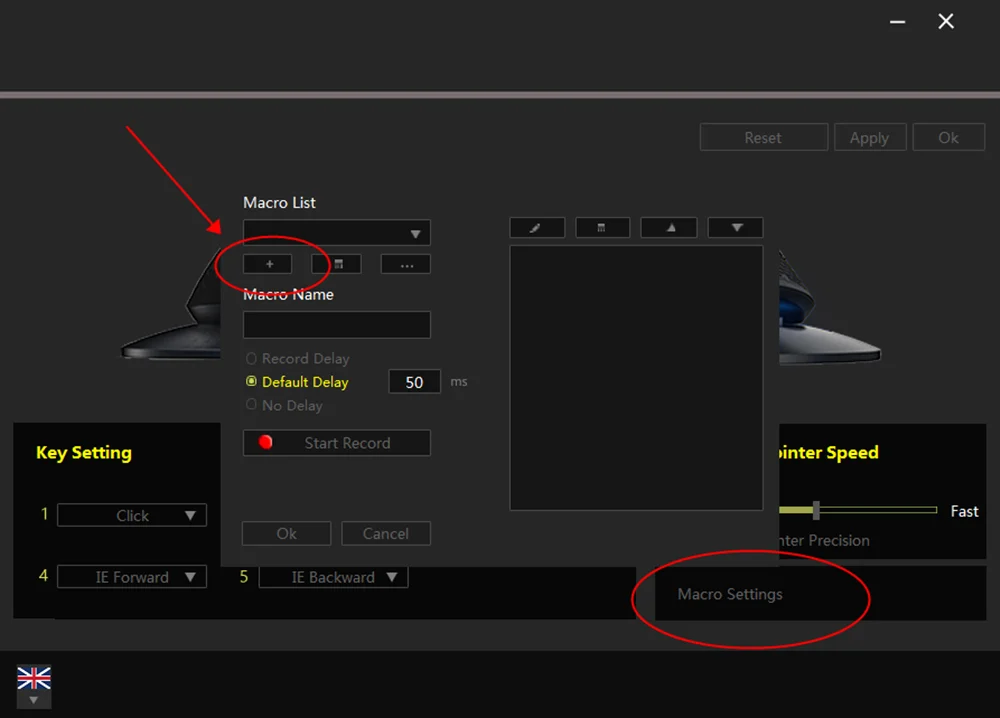Delete recorded action with trash icon
Viewport: 1000px width, 718px height.
point(603,228)
